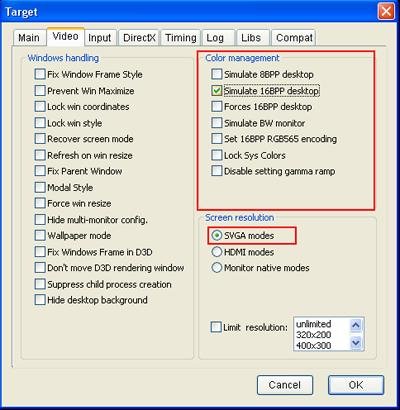Select the Timing tab
Image resolution: width=400 pixels, height=410 pixels.
pyautogui.click(x=181, y=38)
